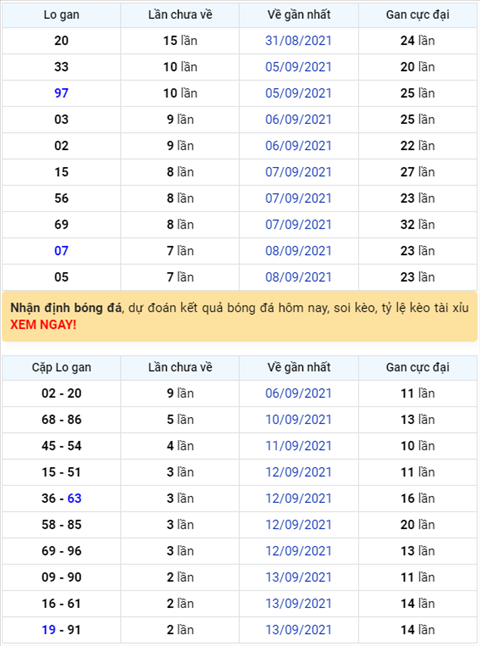Click the blue number 63 in pair 36 - 63
The height and width of the screenshot is (646, 480).
tap(74, 499)
